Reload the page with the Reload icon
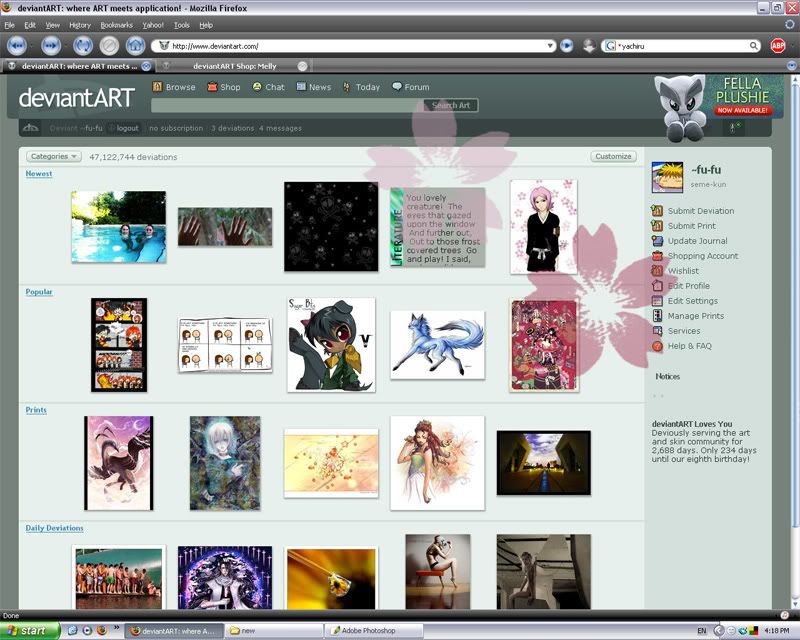Screen dimensions: 800x640 [82, 46]
